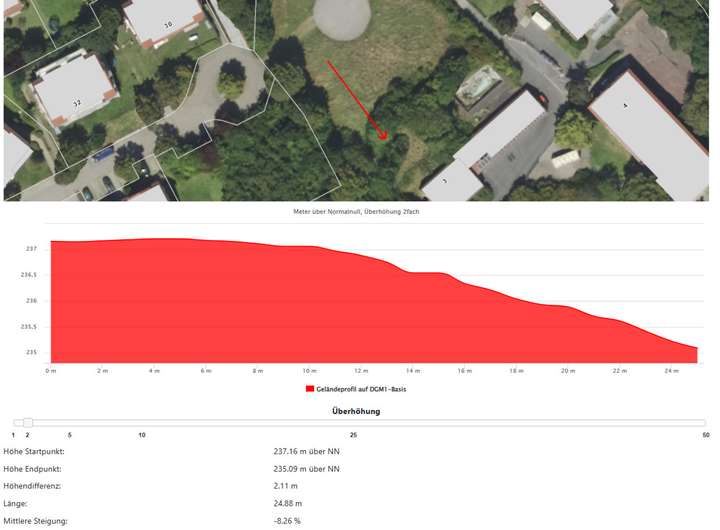720x530 pixels.
Task: Click the 237.16 m start height value
Action: pos(306,451)
